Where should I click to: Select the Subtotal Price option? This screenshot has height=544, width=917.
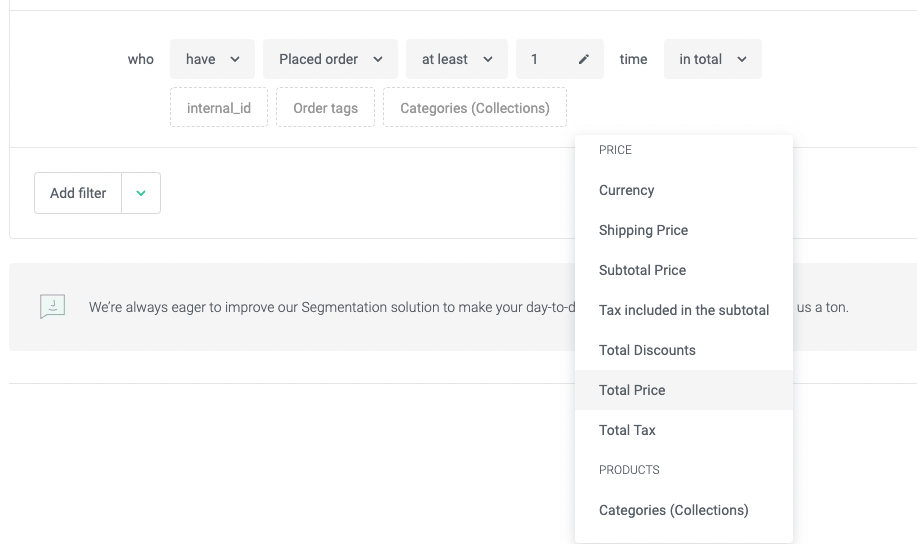tap(642, 270)
